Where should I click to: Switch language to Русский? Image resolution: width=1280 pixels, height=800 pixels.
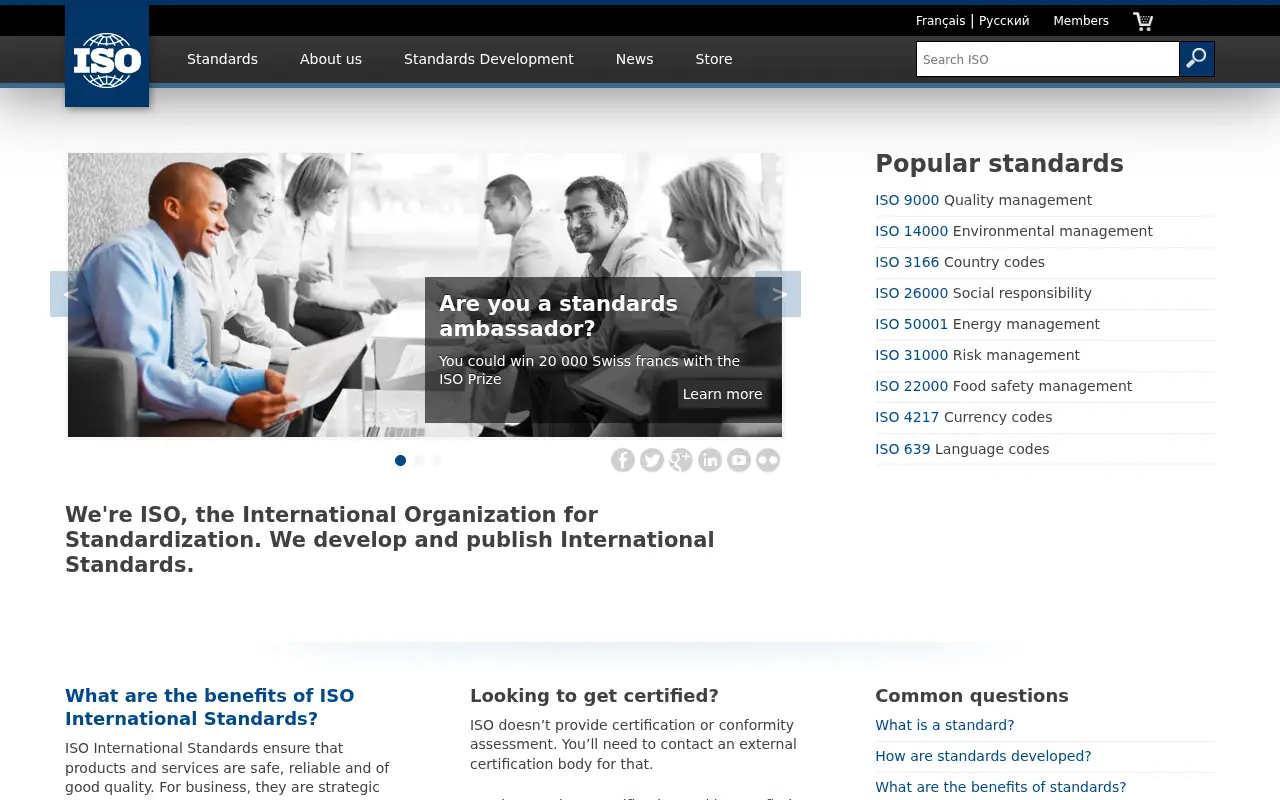pos(1004,21)
